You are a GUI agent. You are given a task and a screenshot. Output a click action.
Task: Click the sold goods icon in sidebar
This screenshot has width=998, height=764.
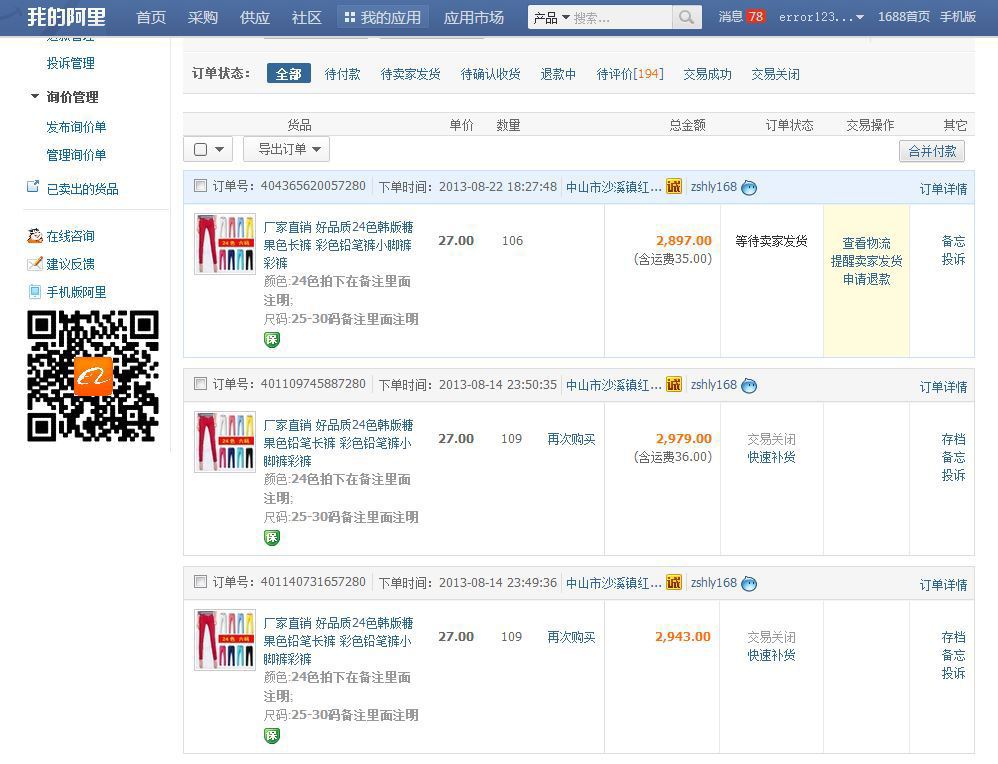tap(33, 188)
